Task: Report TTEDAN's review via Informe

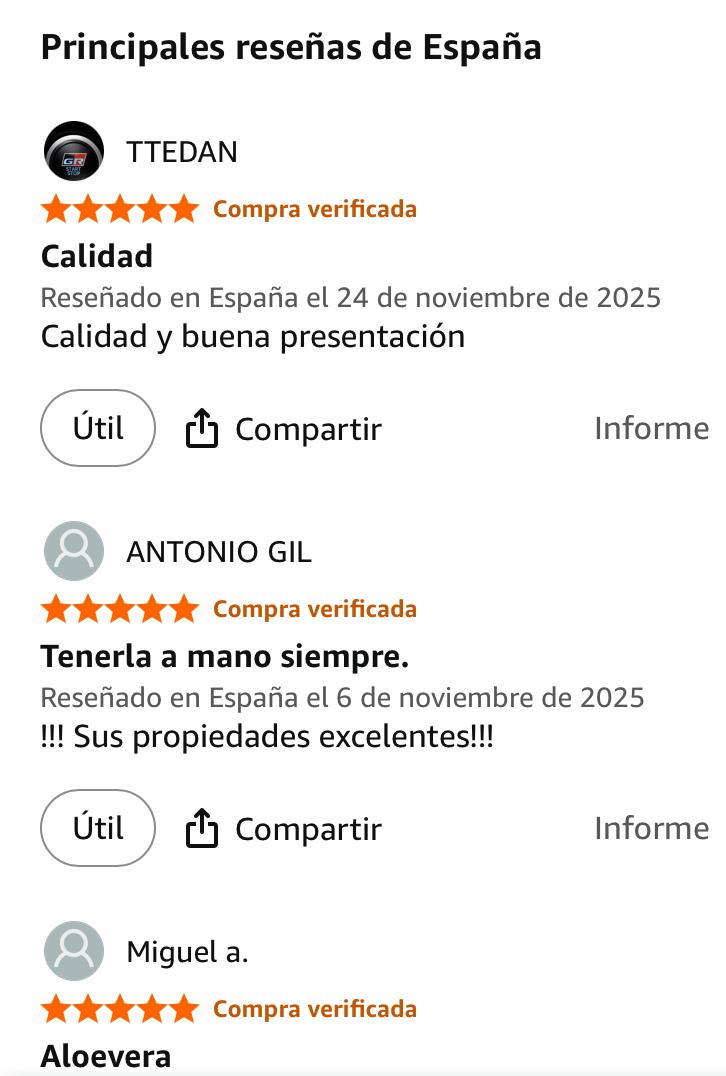Action: [x=651, y=428]
